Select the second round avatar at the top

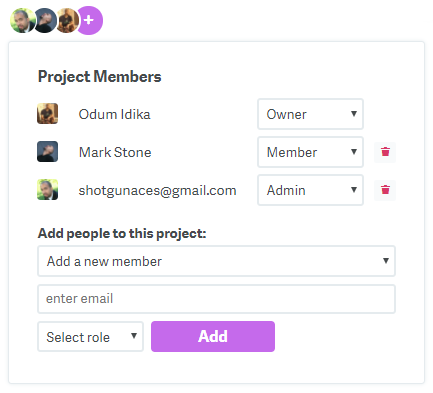45,20
